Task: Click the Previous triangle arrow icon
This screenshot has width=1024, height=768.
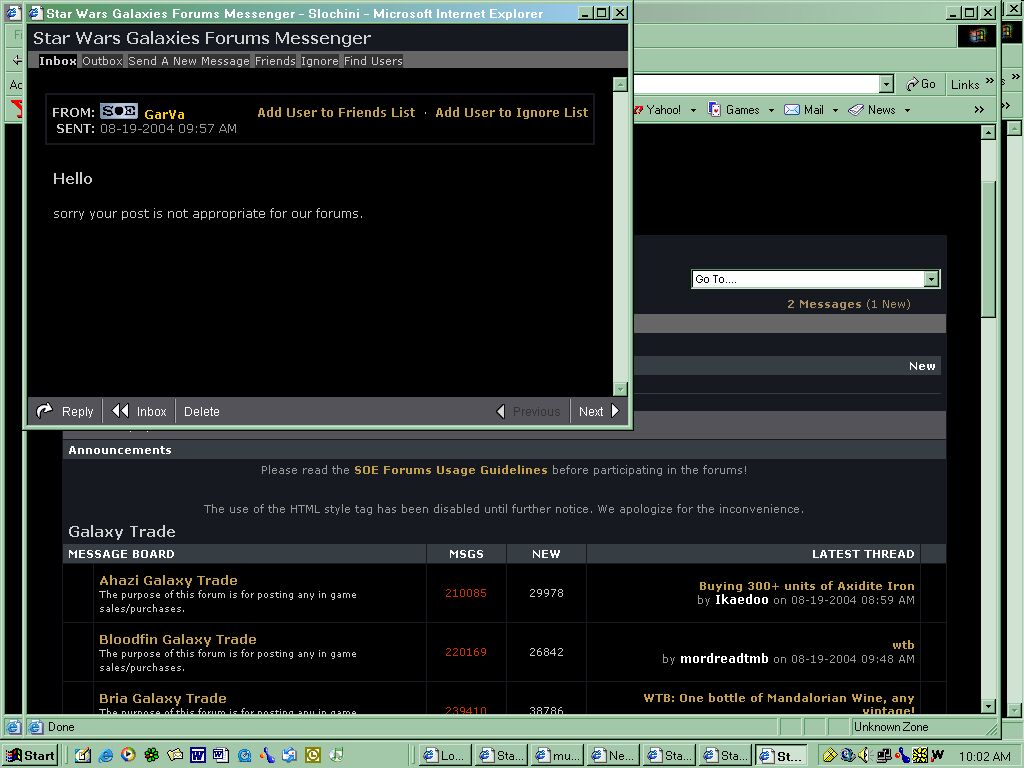Action: pyautogui.click(x=501, y=411)
